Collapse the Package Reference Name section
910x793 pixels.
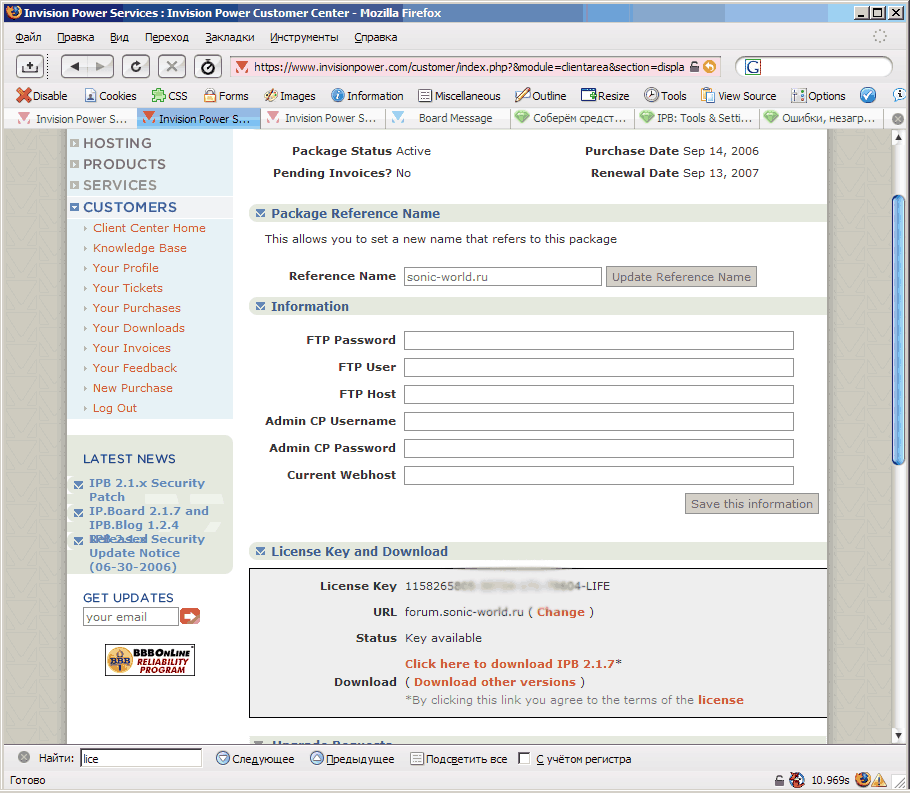click(x=260, y=214)
